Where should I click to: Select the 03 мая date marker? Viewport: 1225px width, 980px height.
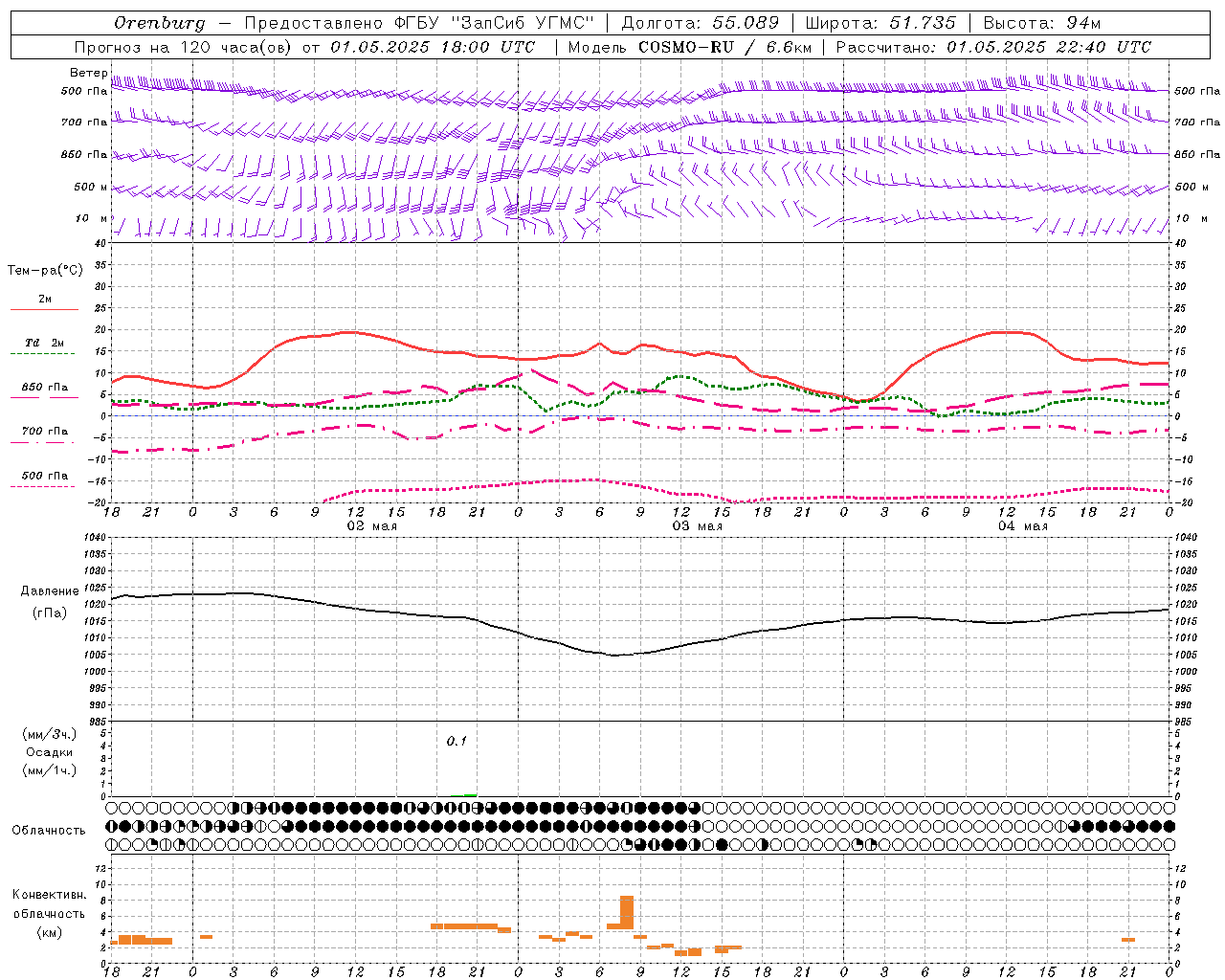697,526
